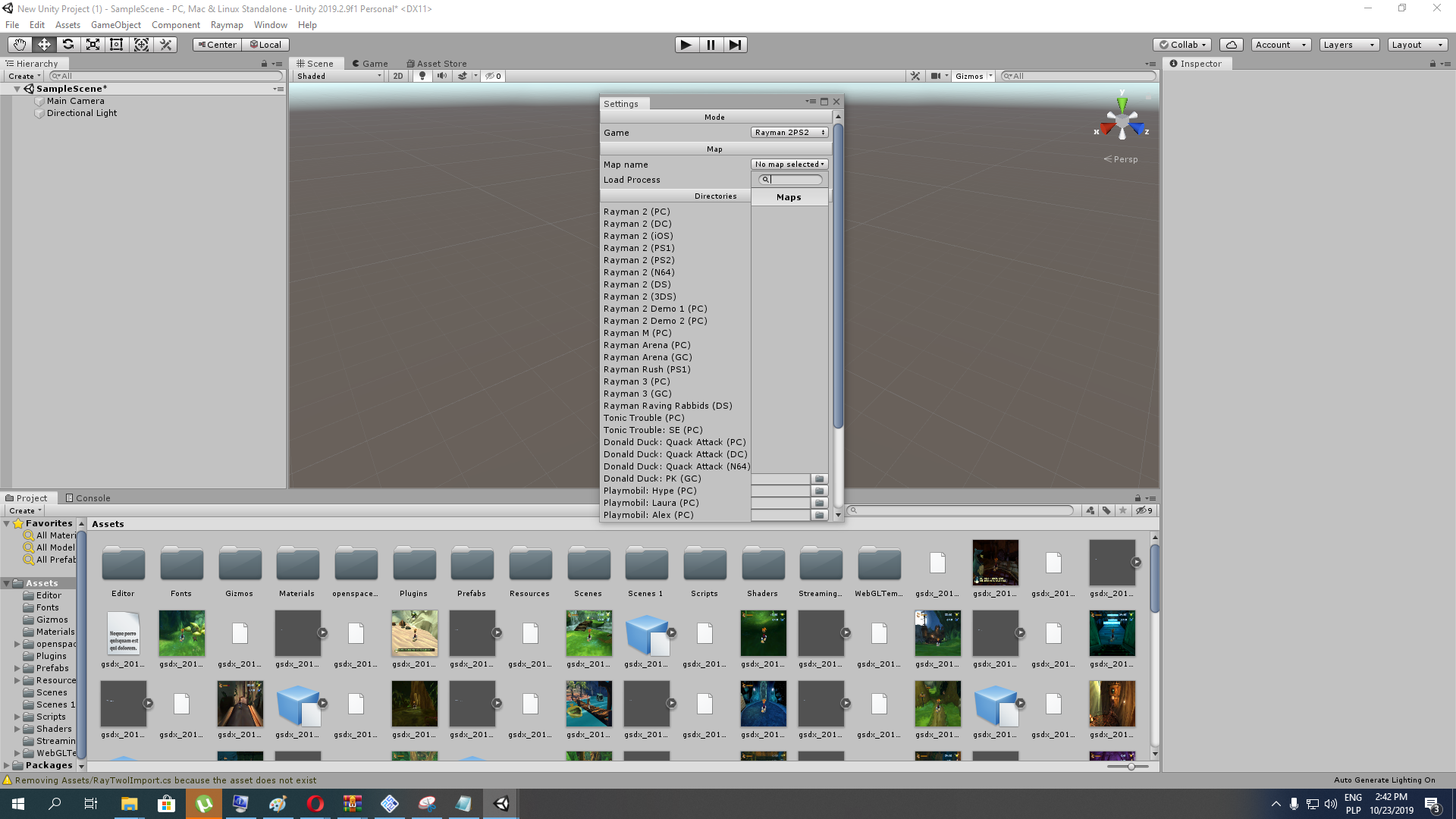Select the Move tool
The image size is (1456, 819).
44,45
